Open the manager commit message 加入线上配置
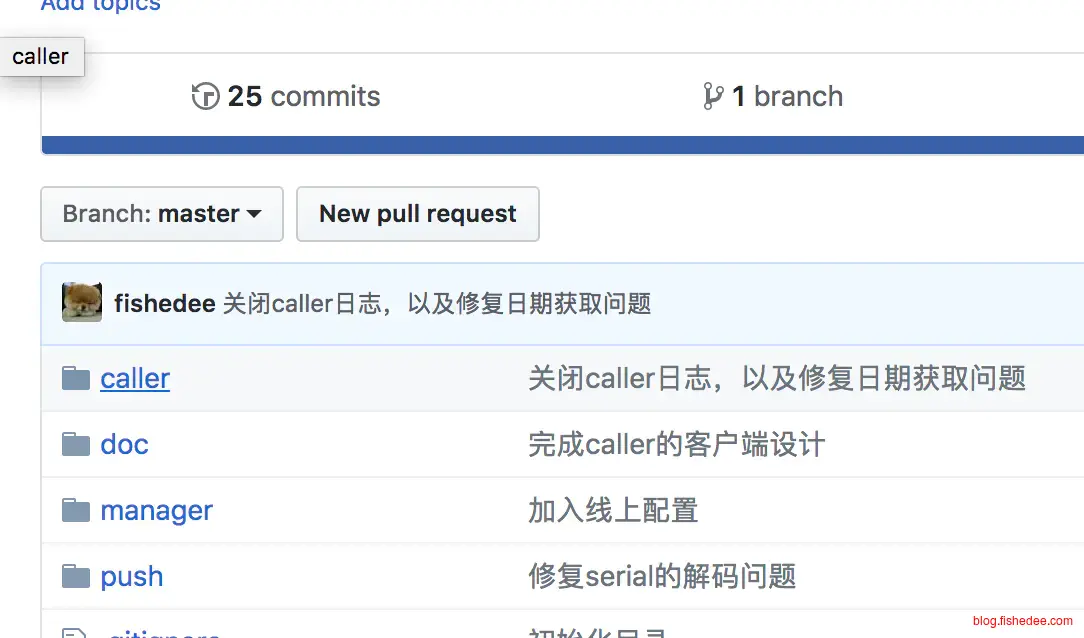This screenshot has height=638, width=1084. tap(613, 510)
